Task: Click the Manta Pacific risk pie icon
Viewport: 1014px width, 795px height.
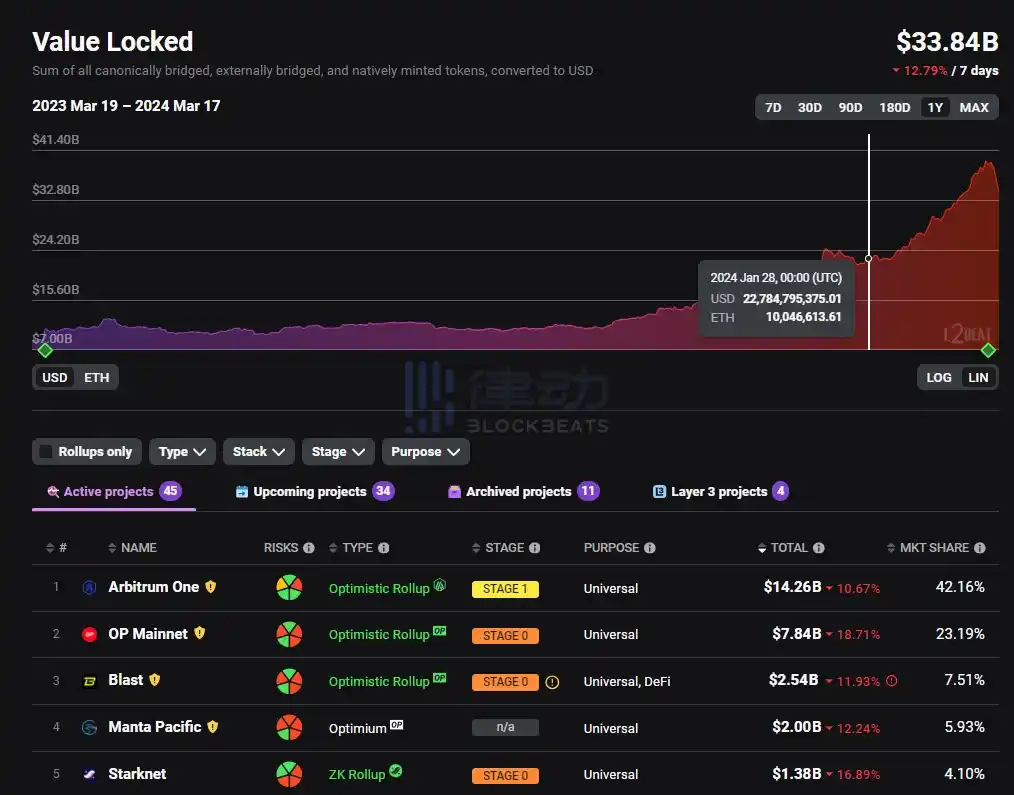Action: pos(289,728)
